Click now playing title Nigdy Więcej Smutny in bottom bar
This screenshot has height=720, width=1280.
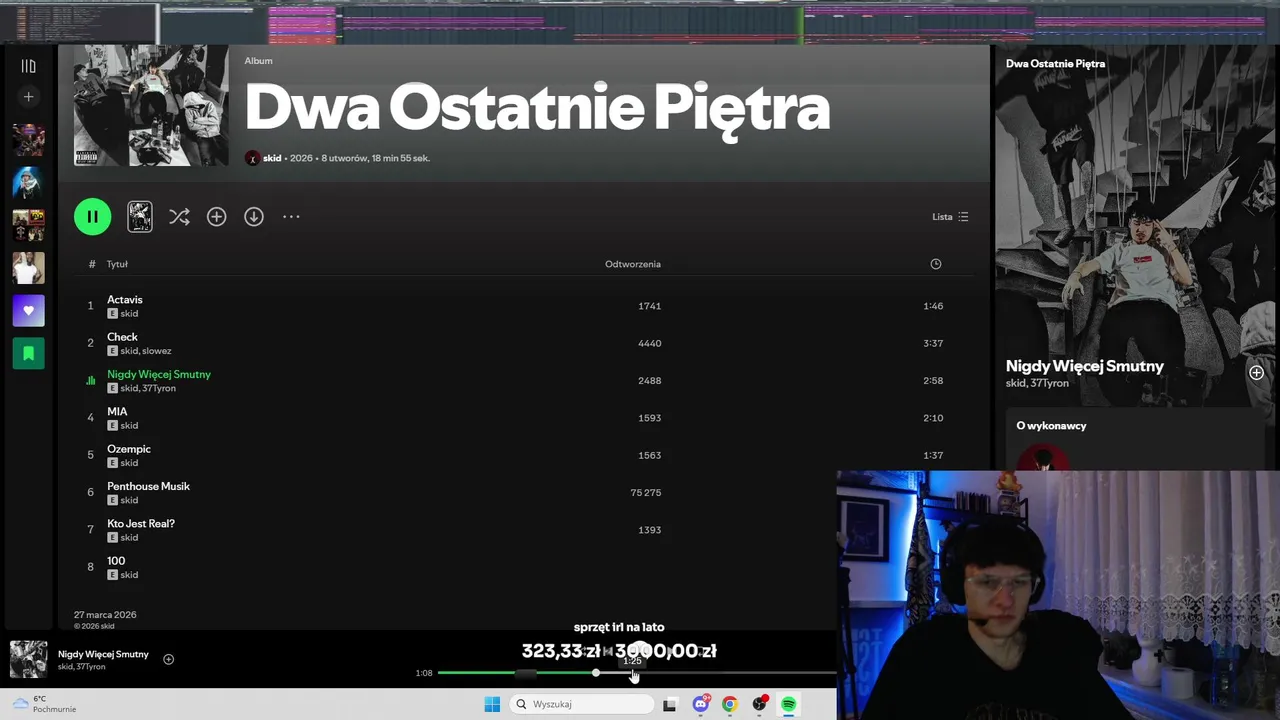point(103,654)
